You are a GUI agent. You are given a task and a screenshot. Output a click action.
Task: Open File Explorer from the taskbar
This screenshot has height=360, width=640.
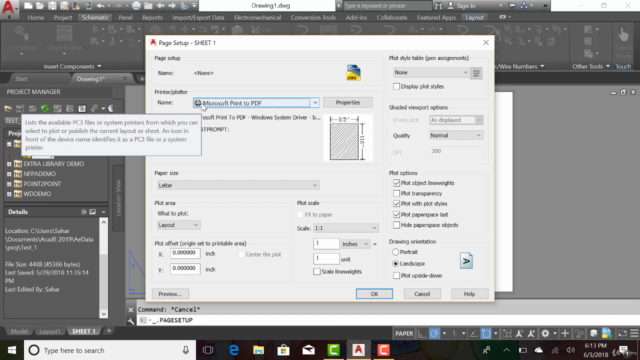[x=259, y=350]
